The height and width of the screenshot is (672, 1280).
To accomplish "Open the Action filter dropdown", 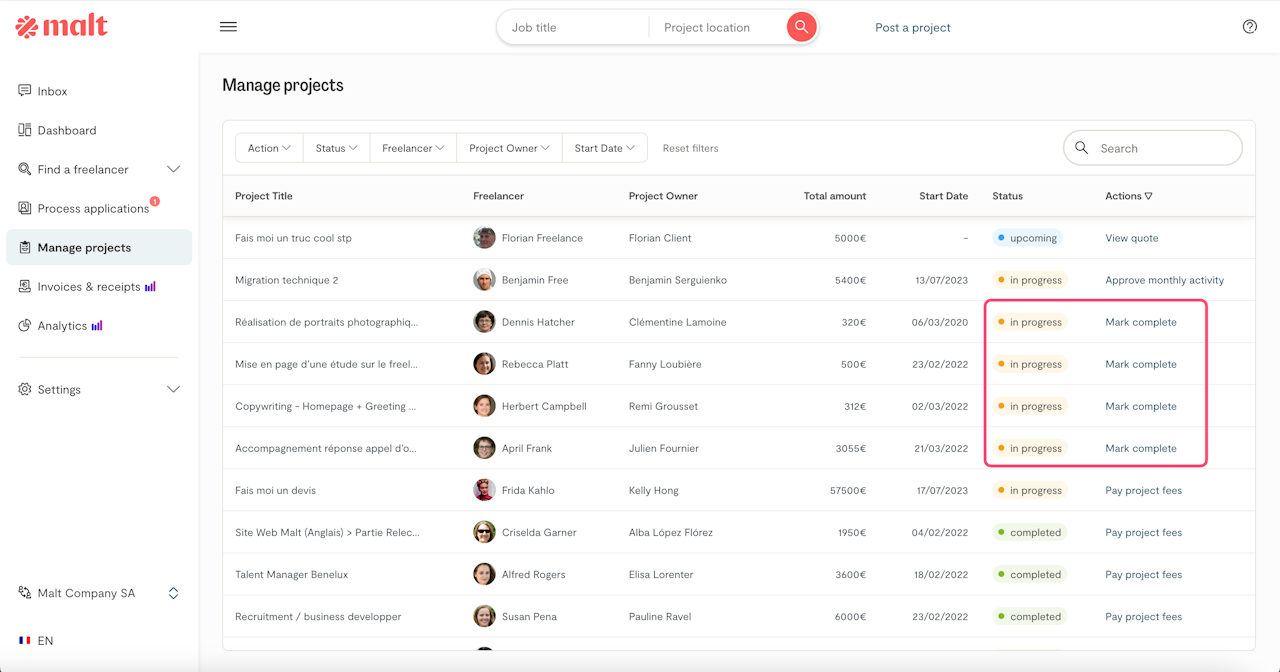I will coord(269,148).
